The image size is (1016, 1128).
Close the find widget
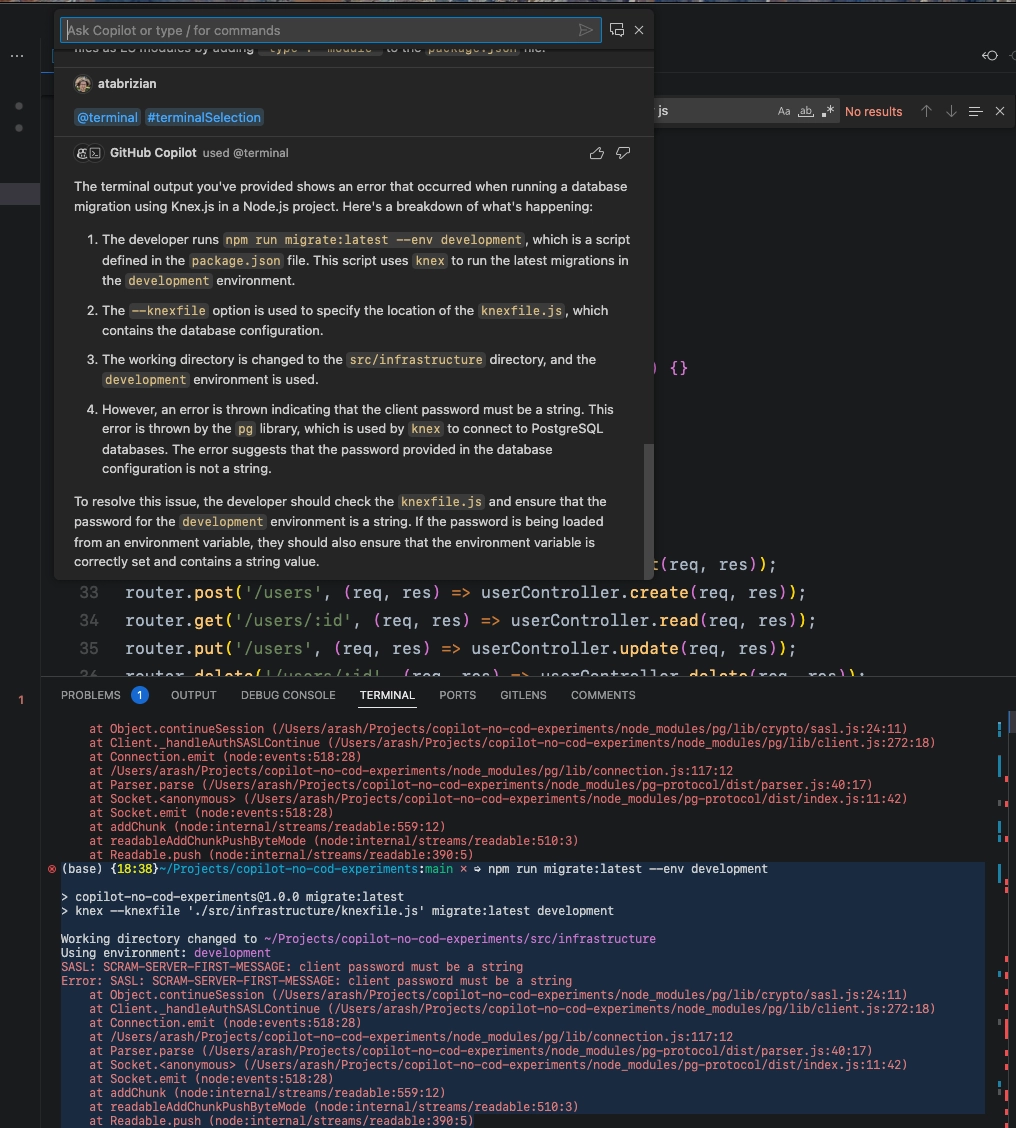point(999,112)
